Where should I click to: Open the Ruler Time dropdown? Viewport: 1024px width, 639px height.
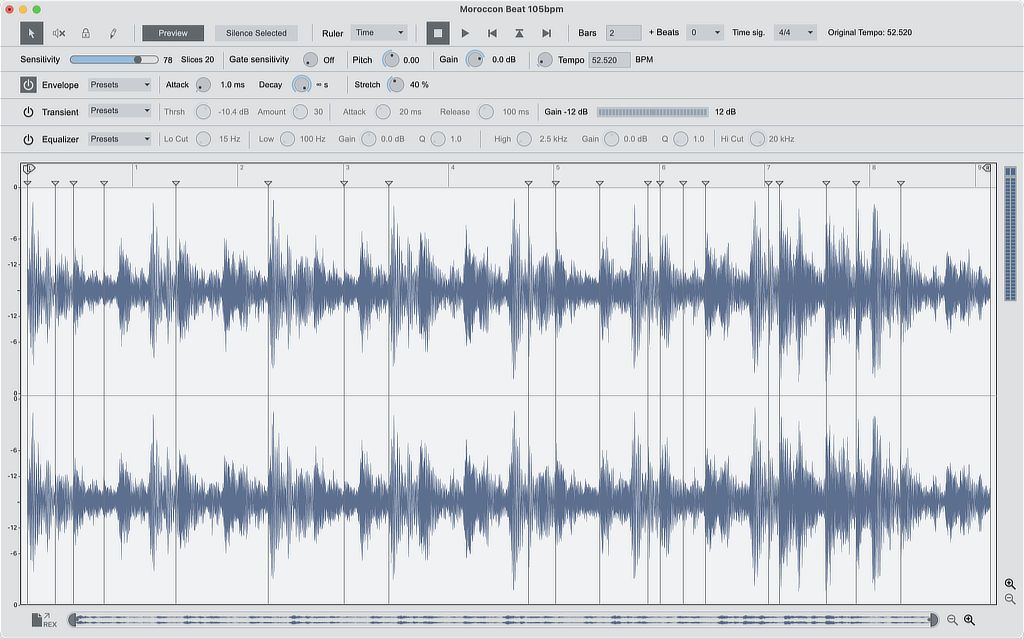click(379, 32)
